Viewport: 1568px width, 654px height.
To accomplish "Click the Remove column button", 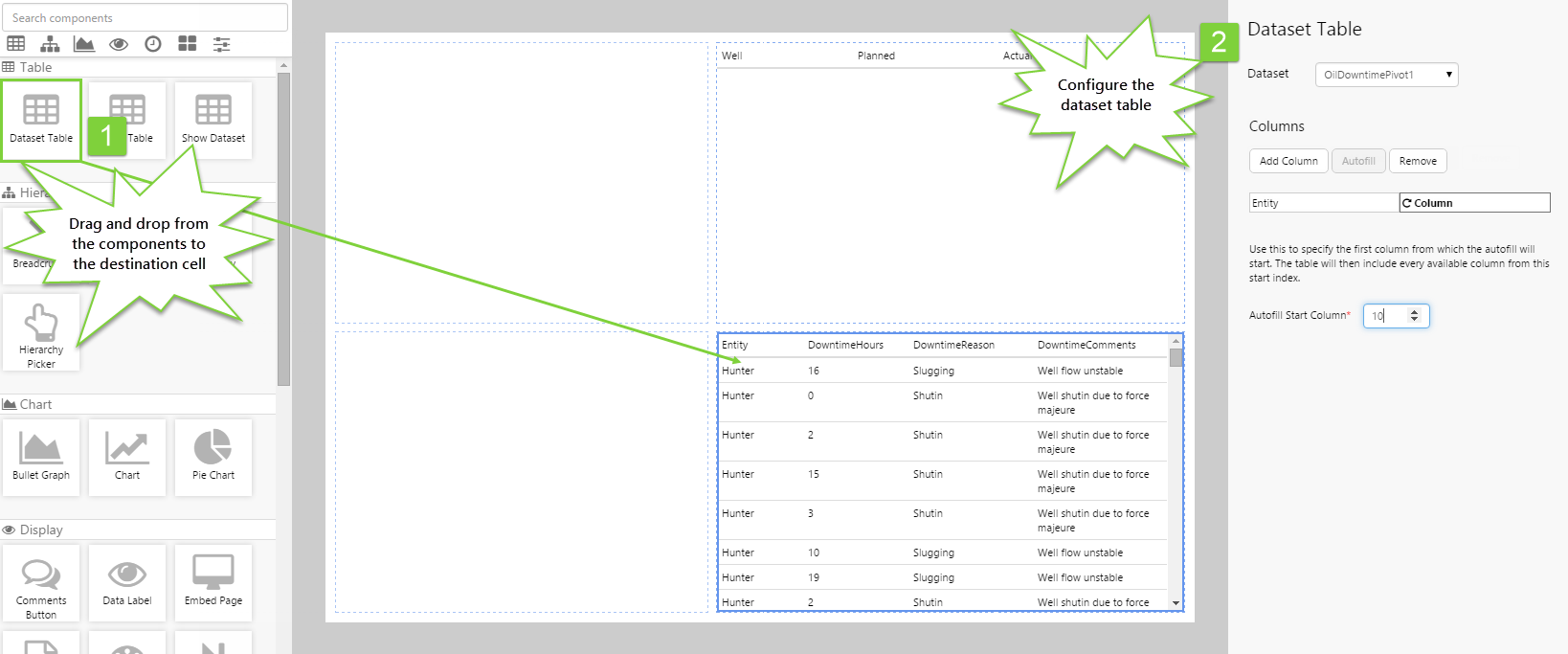I will tap(1417, 161).
